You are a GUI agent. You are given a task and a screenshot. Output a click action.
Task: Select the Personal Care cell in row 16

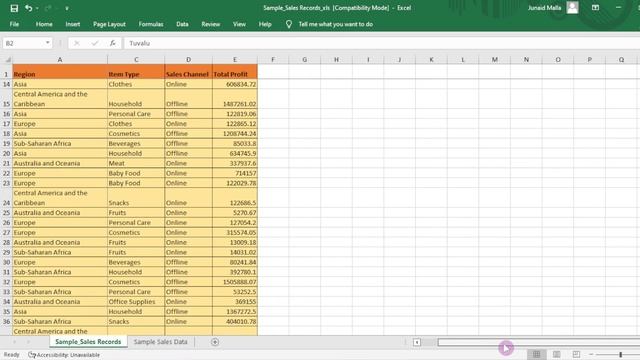tap(136, 114)
